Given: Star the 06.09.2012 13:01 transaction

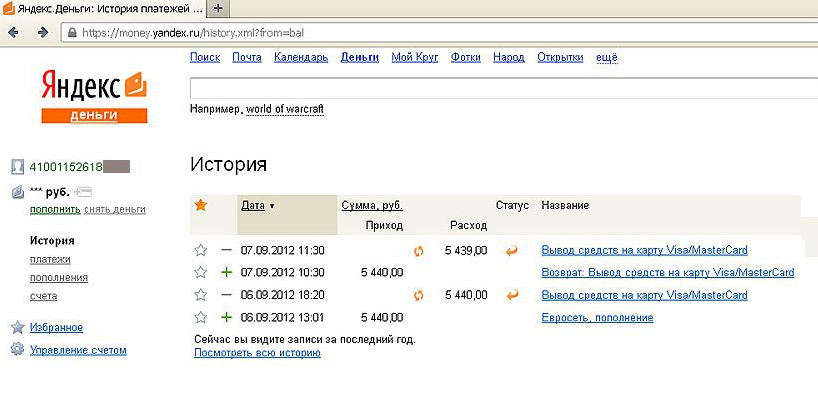Looking at the screenshot, I should (200, 317).
